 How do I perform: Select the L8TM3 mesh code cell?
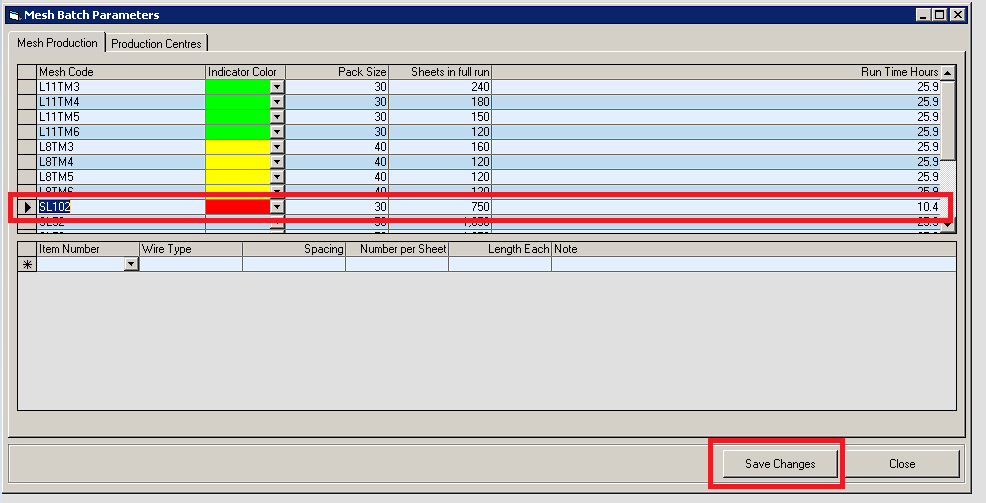[121, 147]
